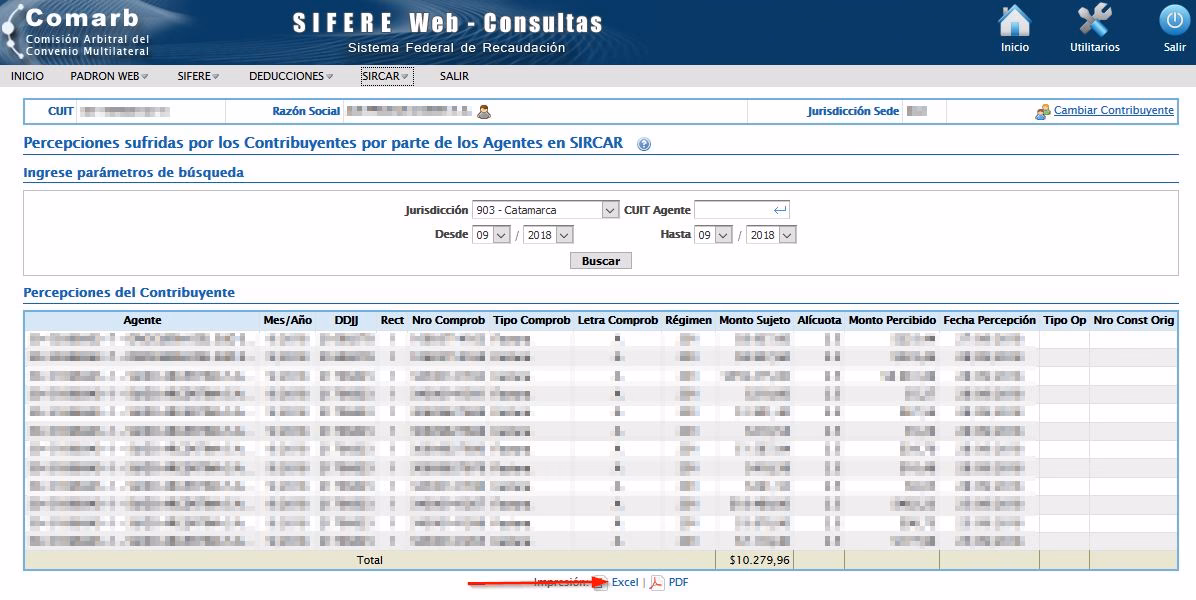This screenshot has width=1196, height=600.
Task: Click the Monto Sujeto column header
Action: [x=754, y=320]
